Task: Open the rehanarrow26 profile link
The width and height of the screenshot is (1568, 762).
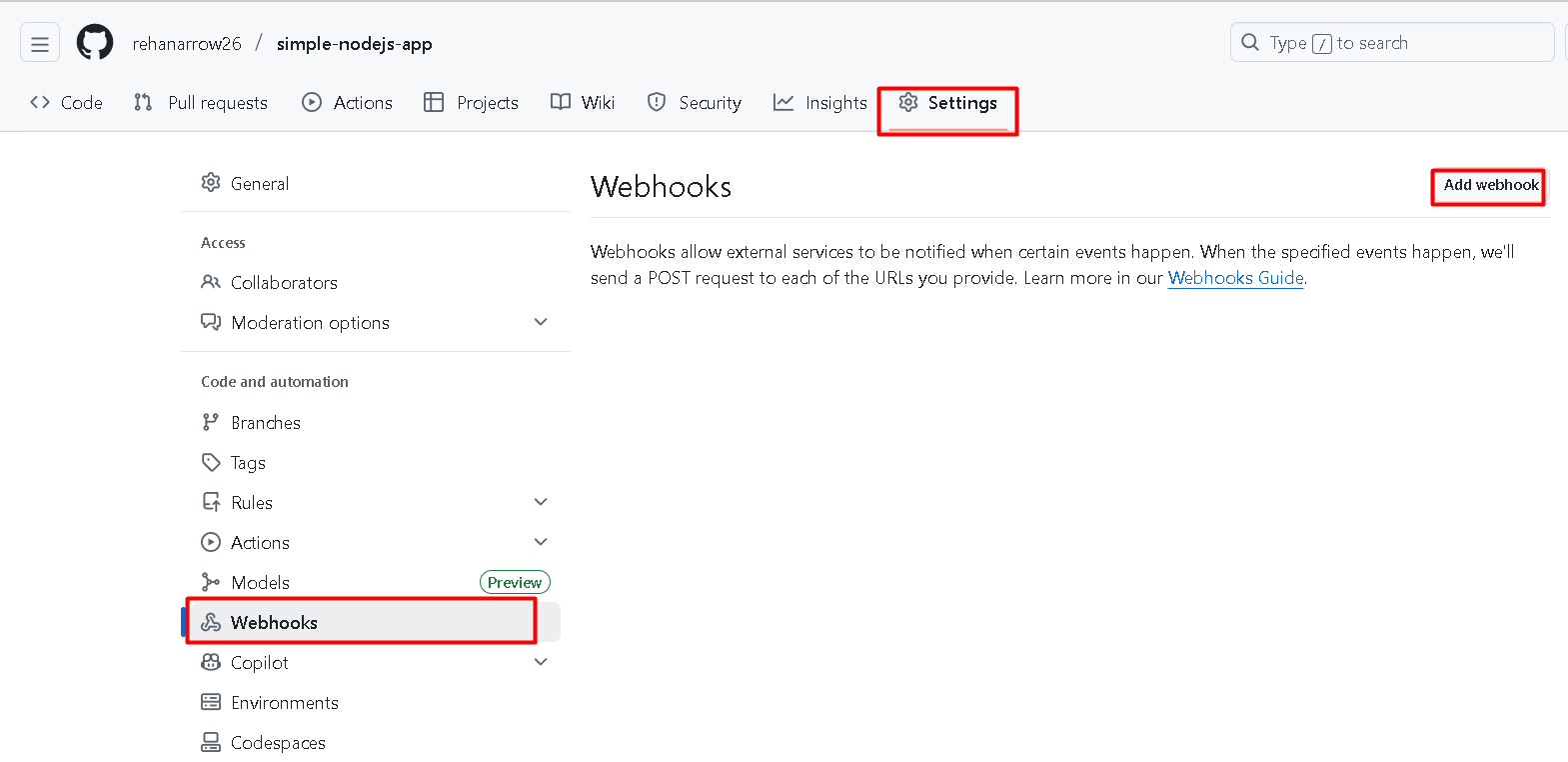Action: [187, 44]
